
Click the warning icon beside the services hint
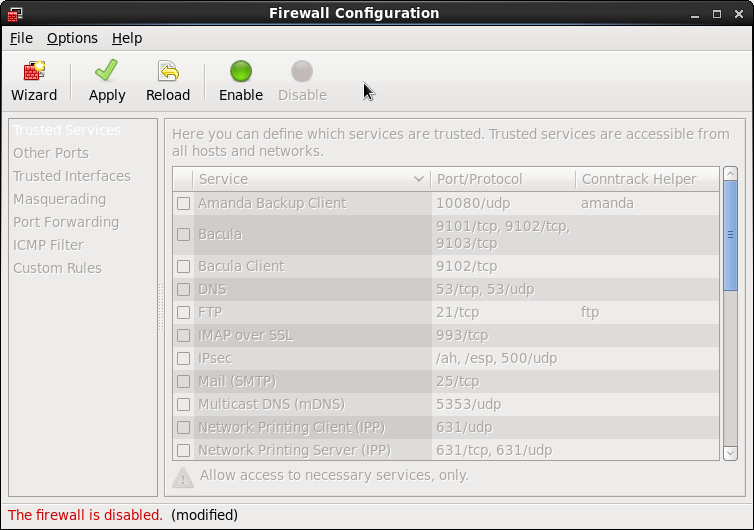pos(183,477)
